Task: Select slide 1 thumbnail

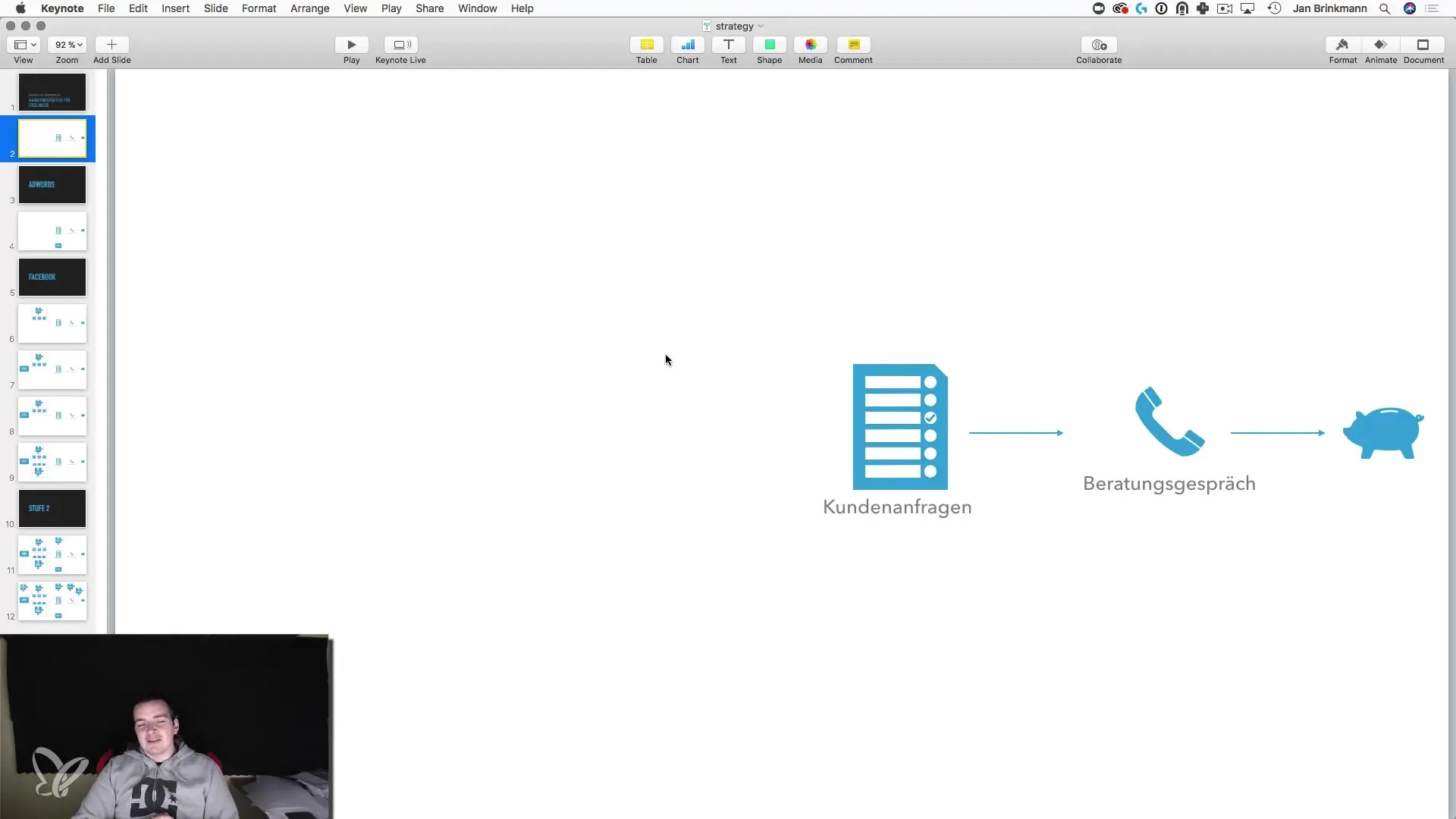Action: [52, 92]
